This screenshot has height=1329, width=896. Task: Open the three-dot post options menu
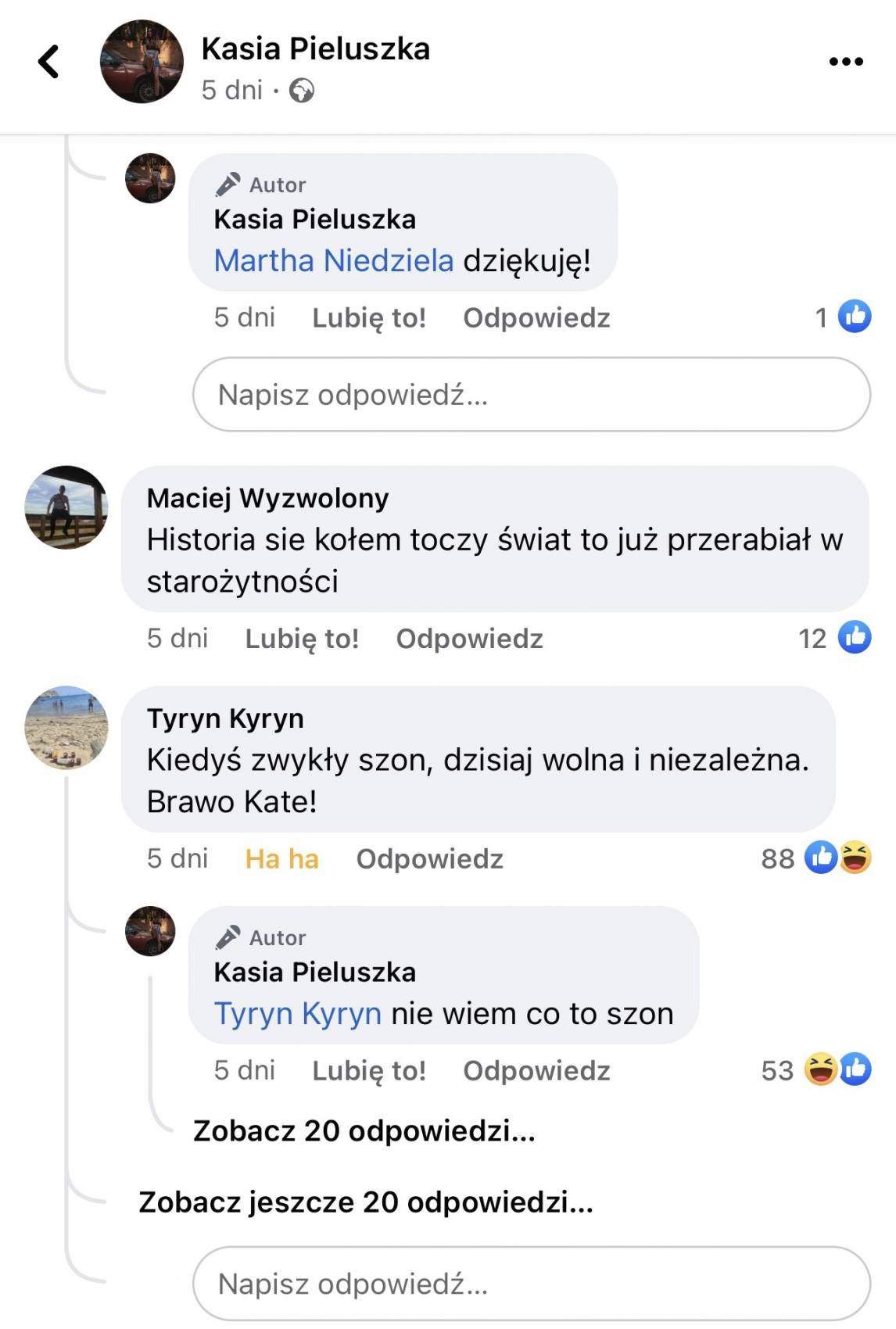click(846, 62)
